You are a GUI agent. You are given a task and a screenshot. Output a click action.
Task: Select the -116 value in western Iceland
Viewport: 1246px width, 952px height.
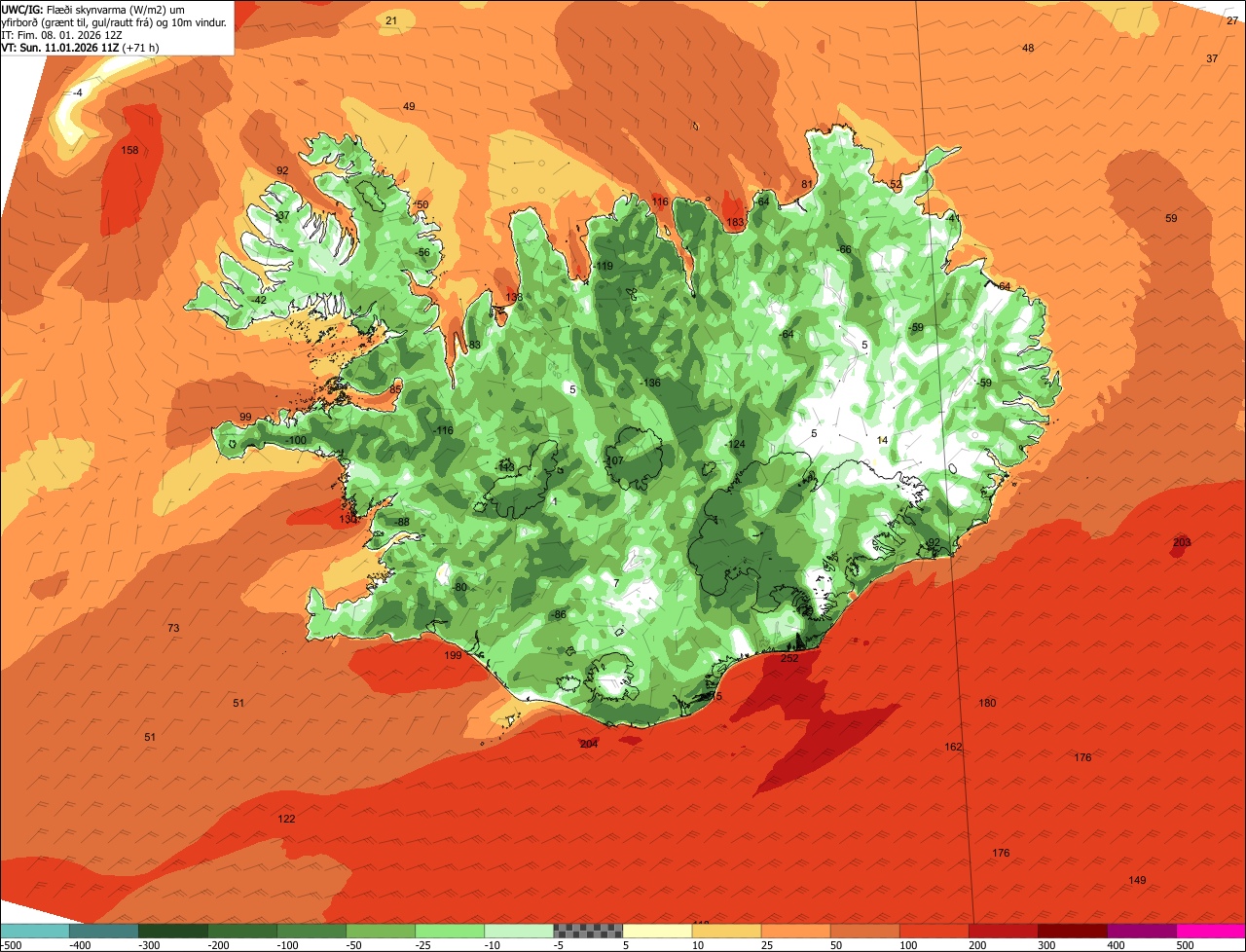[x=443, y=431]
